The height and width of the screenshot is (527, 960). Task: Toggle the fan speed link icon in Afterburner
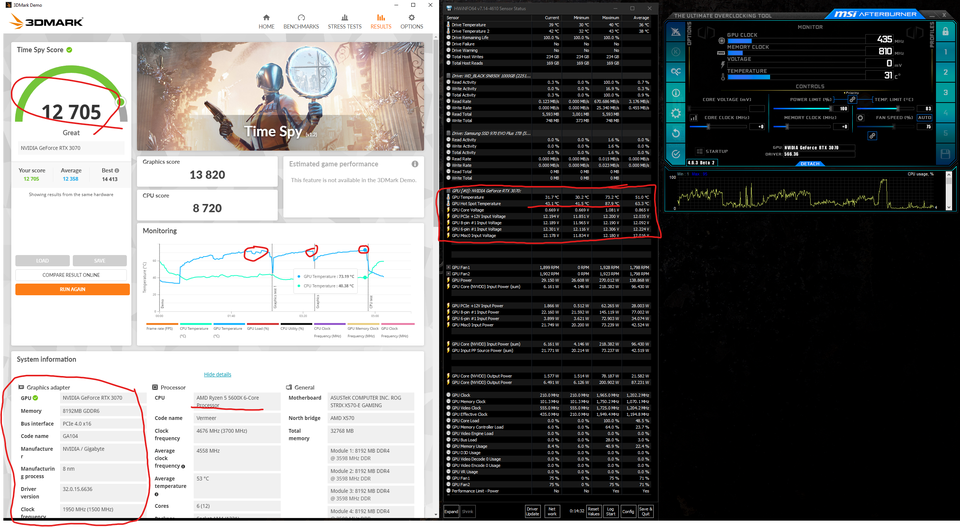(x=872, y=136)
